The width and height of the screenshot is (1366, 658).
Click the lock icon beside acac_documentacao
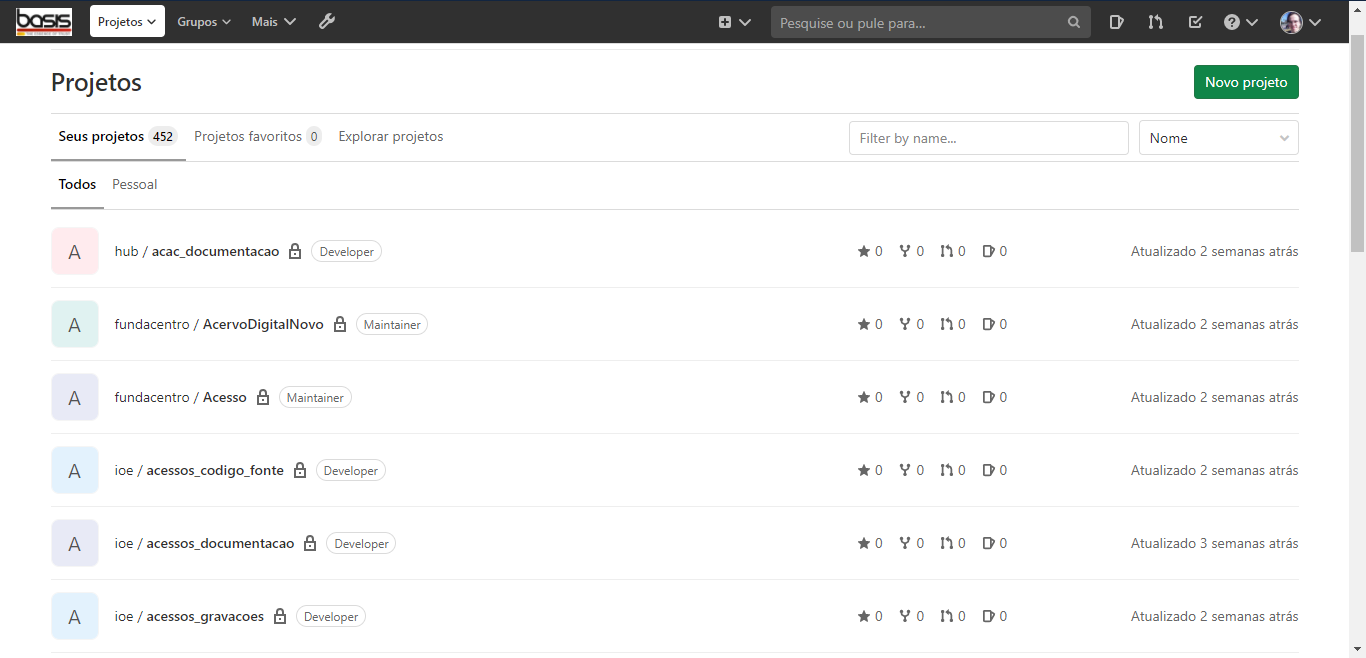(x=295, y=251)
